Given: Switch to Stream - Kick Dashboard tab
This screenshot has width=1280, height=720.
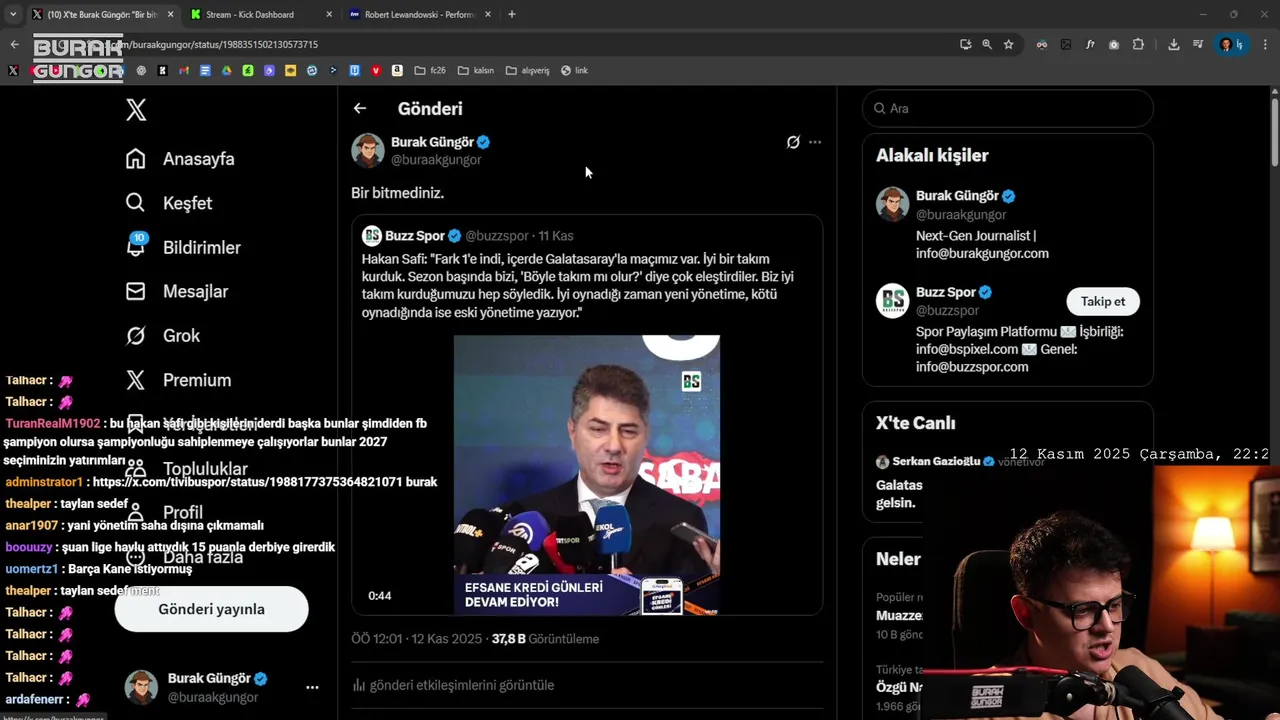Looking at the screenshot, I should tap(250, 14).
